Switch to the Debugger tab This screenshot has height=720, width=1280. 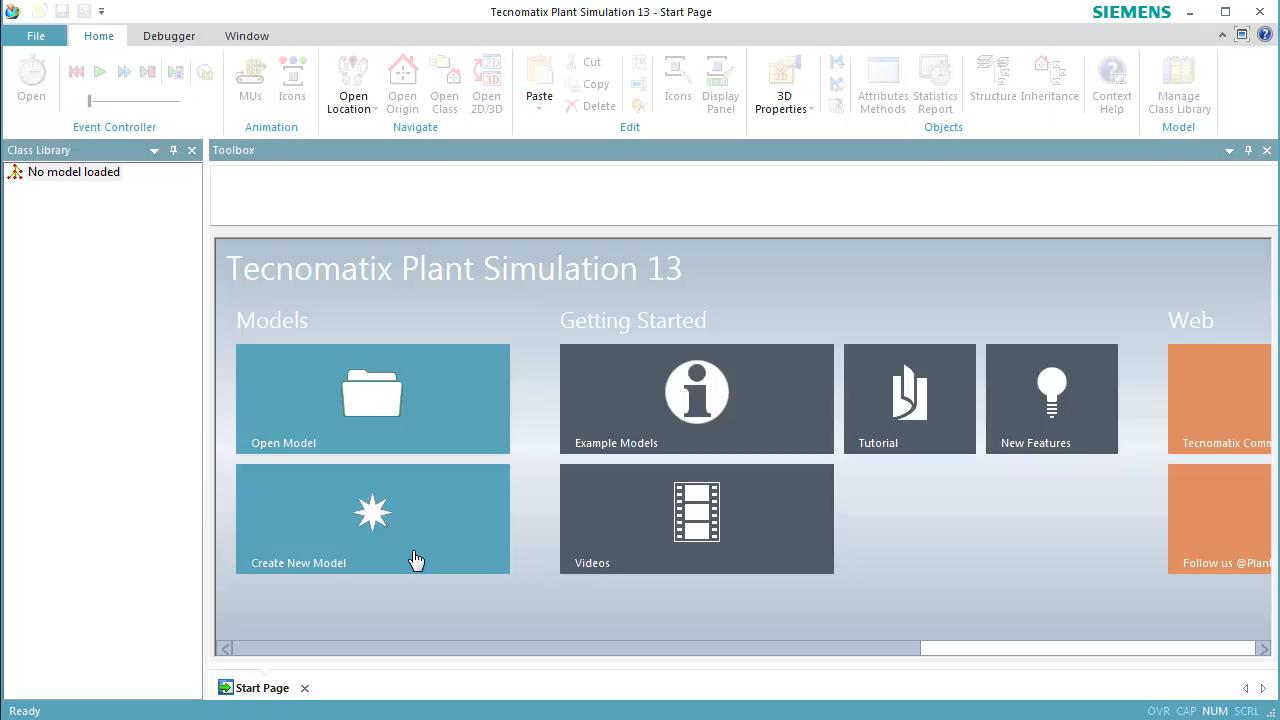(169, 36)
